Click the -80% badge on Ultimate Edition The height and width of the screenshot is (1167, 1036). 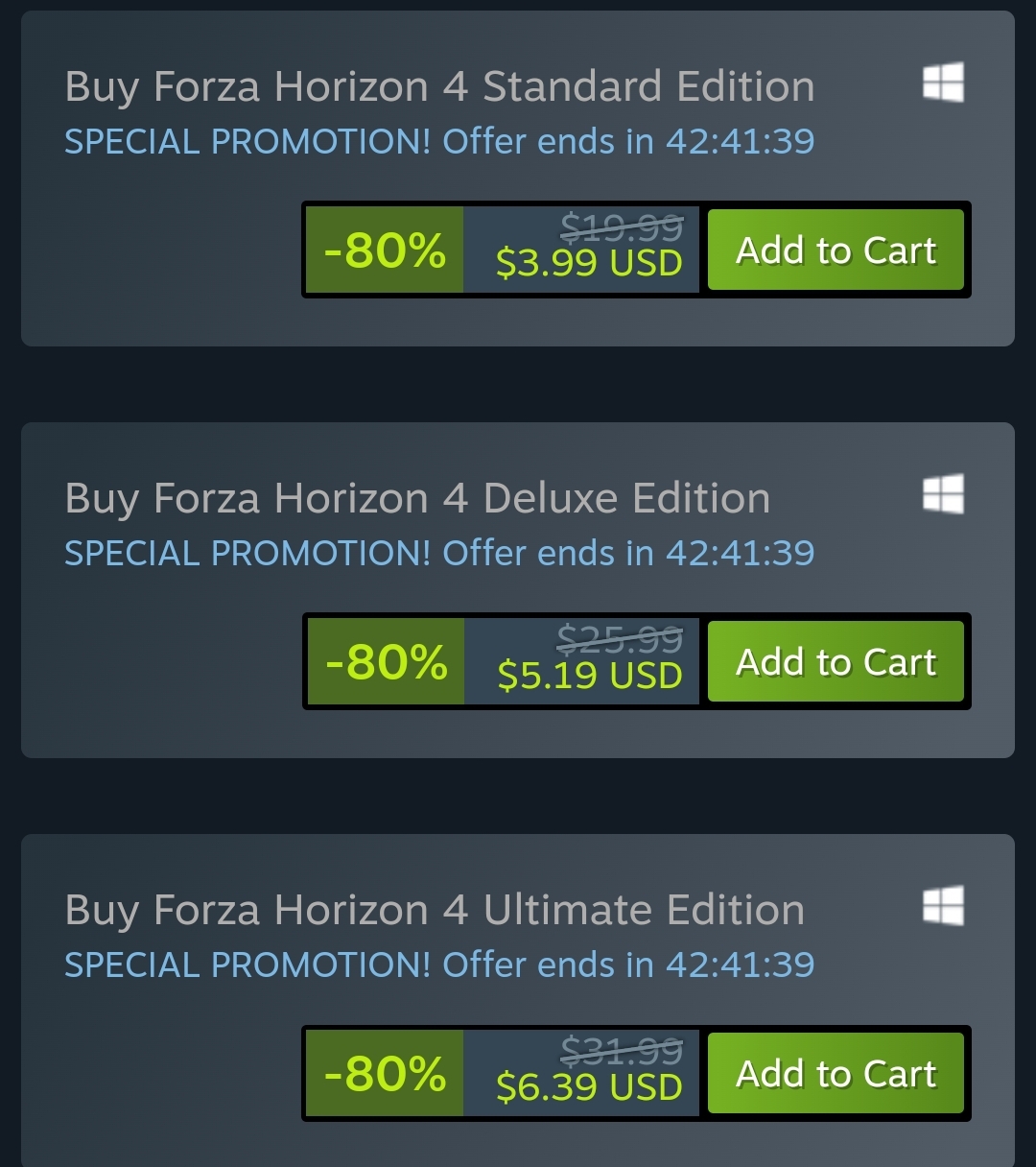click(x=385, y=1074)
